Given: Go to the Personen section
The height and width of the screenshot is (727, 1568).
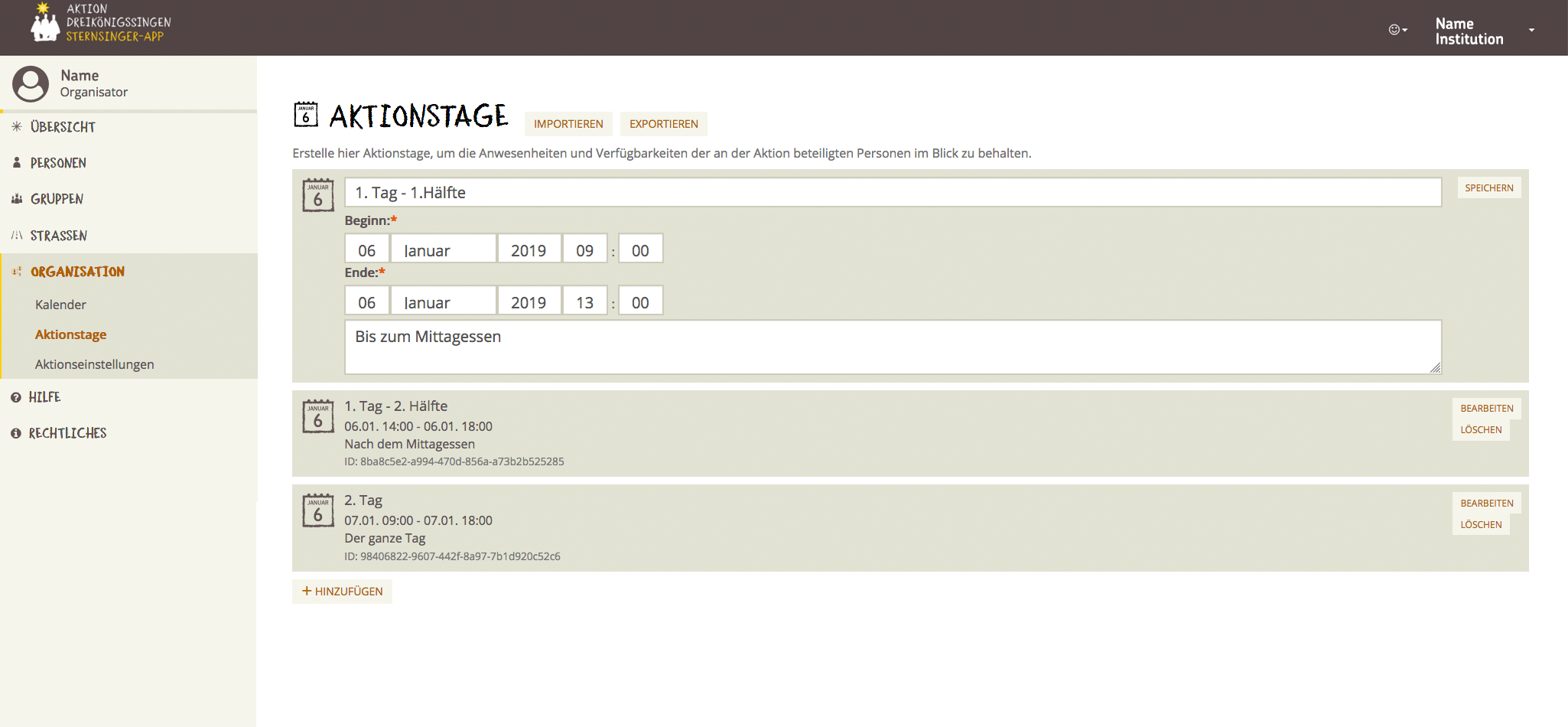Looking at the screenshot, I should coord(58,163).
